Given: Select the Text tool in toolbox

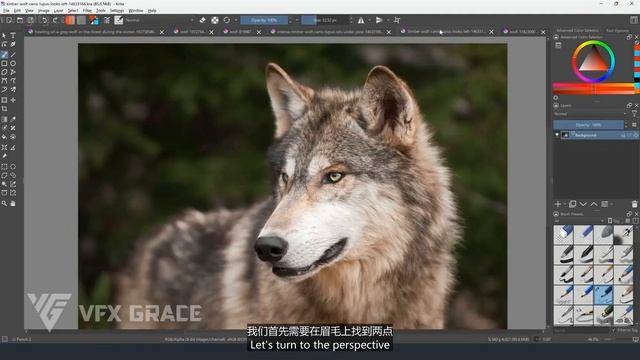Looking at the screenshot, I should [x=13, y=36].
